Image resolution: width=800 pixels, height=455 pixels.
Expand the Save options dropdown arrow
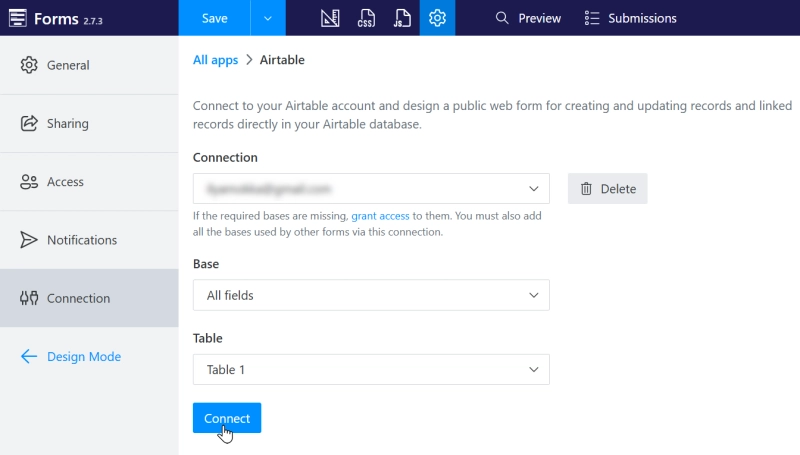[268, 18]
